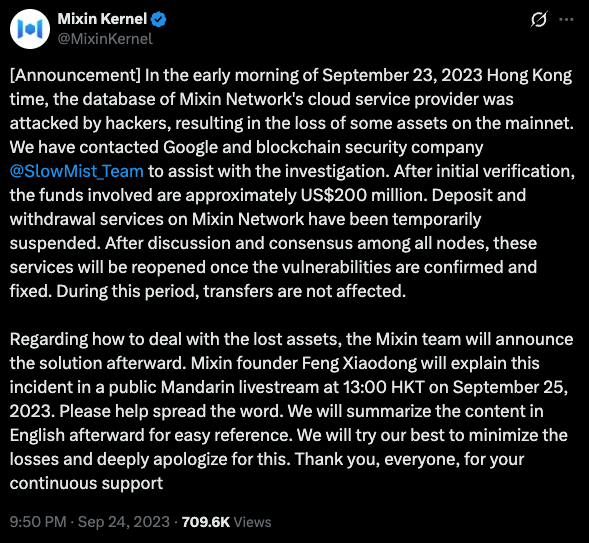The height and width of the screenshot is (543, 589).
Task: Open the Grok slashed-circle icon
Action: 539,19
